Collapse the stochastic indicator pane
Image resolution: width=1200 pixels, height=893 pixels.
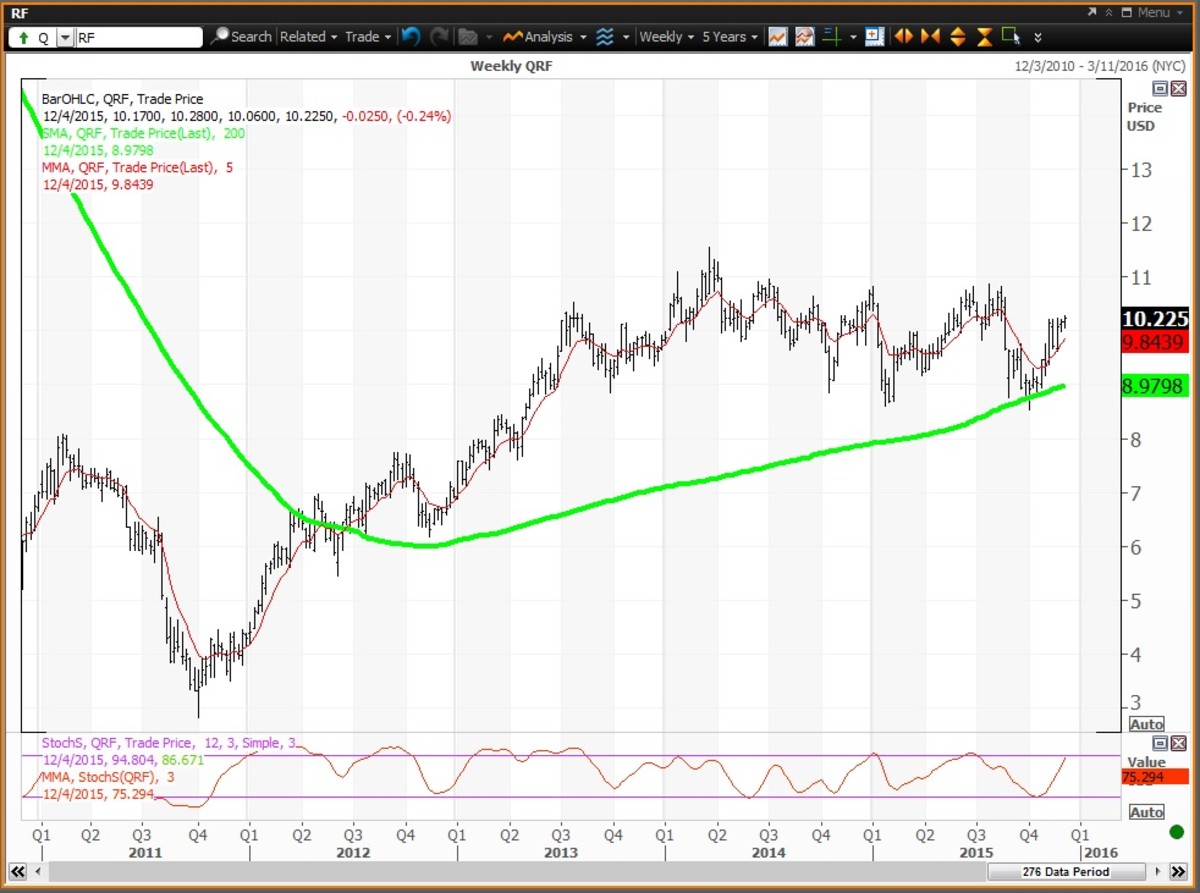1160,743
